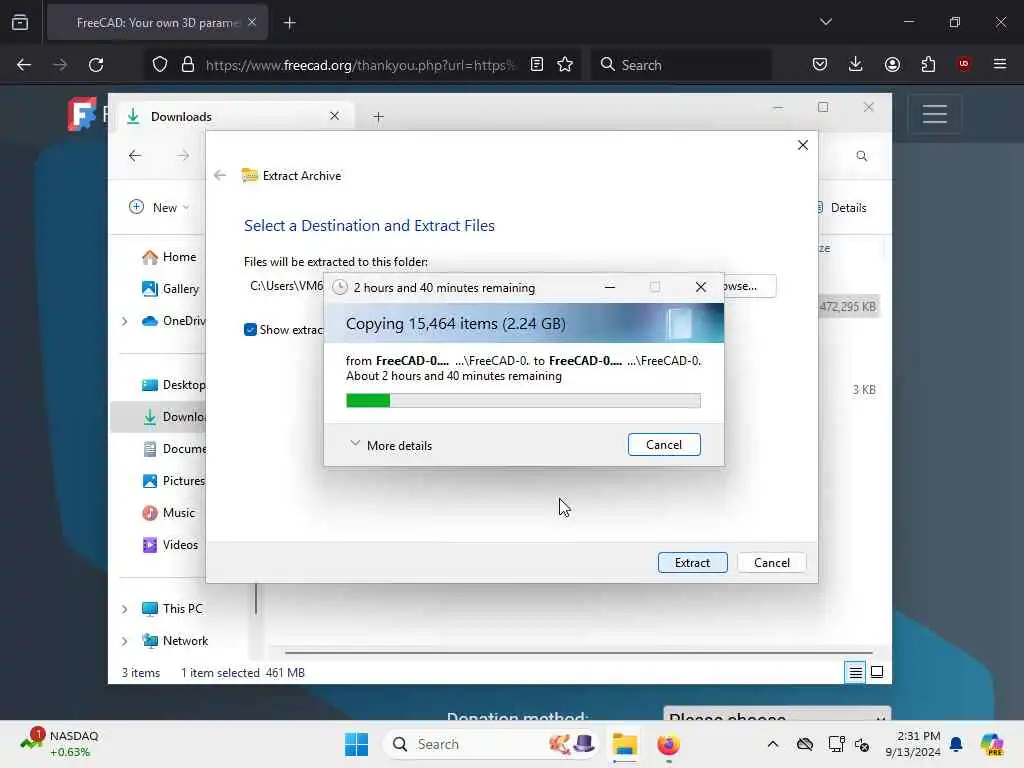Open the notification bell
The width and height of the screenshot is (1024, 768).
tap(956, 744)
